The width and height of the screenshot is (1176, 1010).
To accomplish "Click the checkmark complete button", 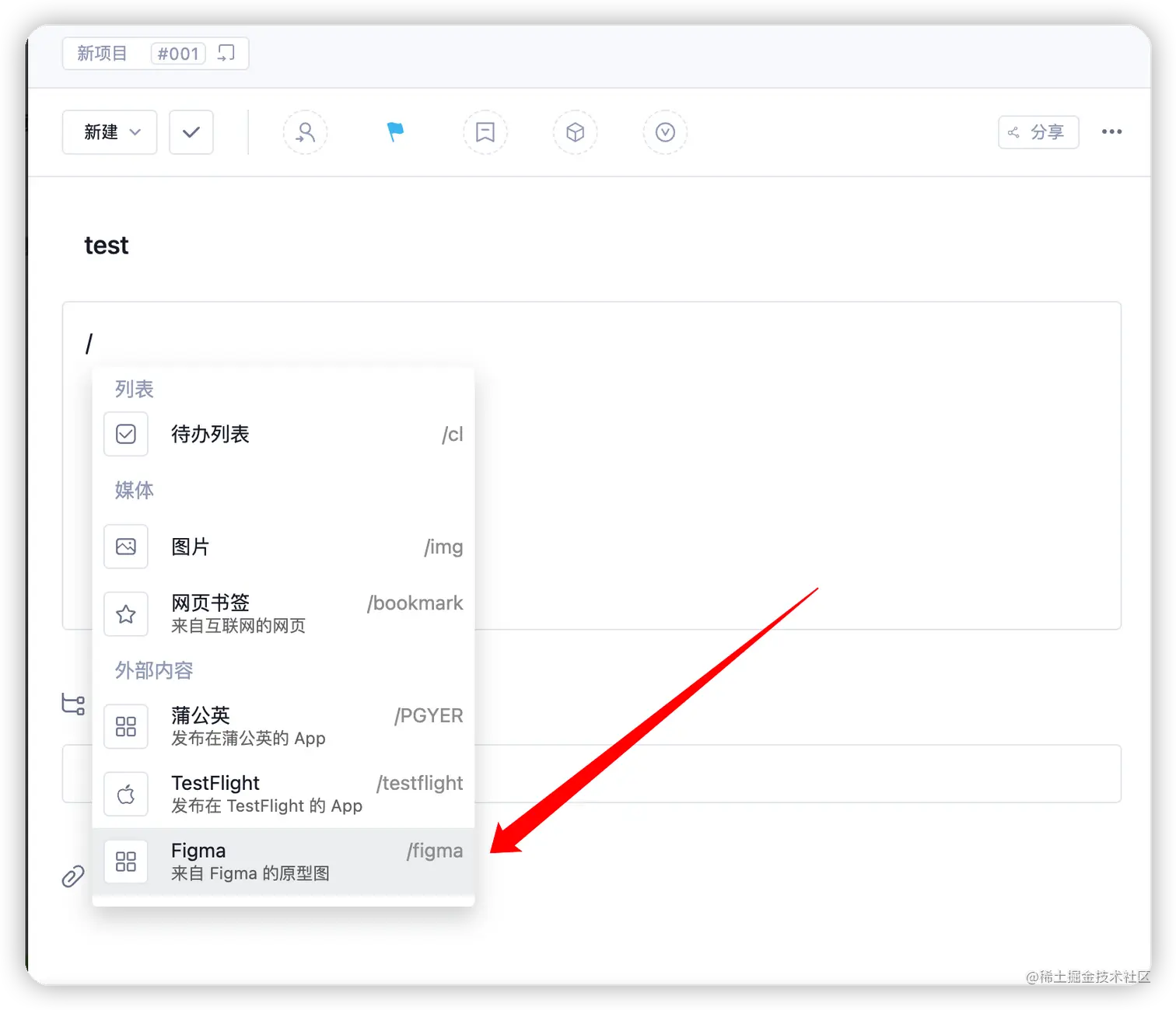I will click(191, 132).
